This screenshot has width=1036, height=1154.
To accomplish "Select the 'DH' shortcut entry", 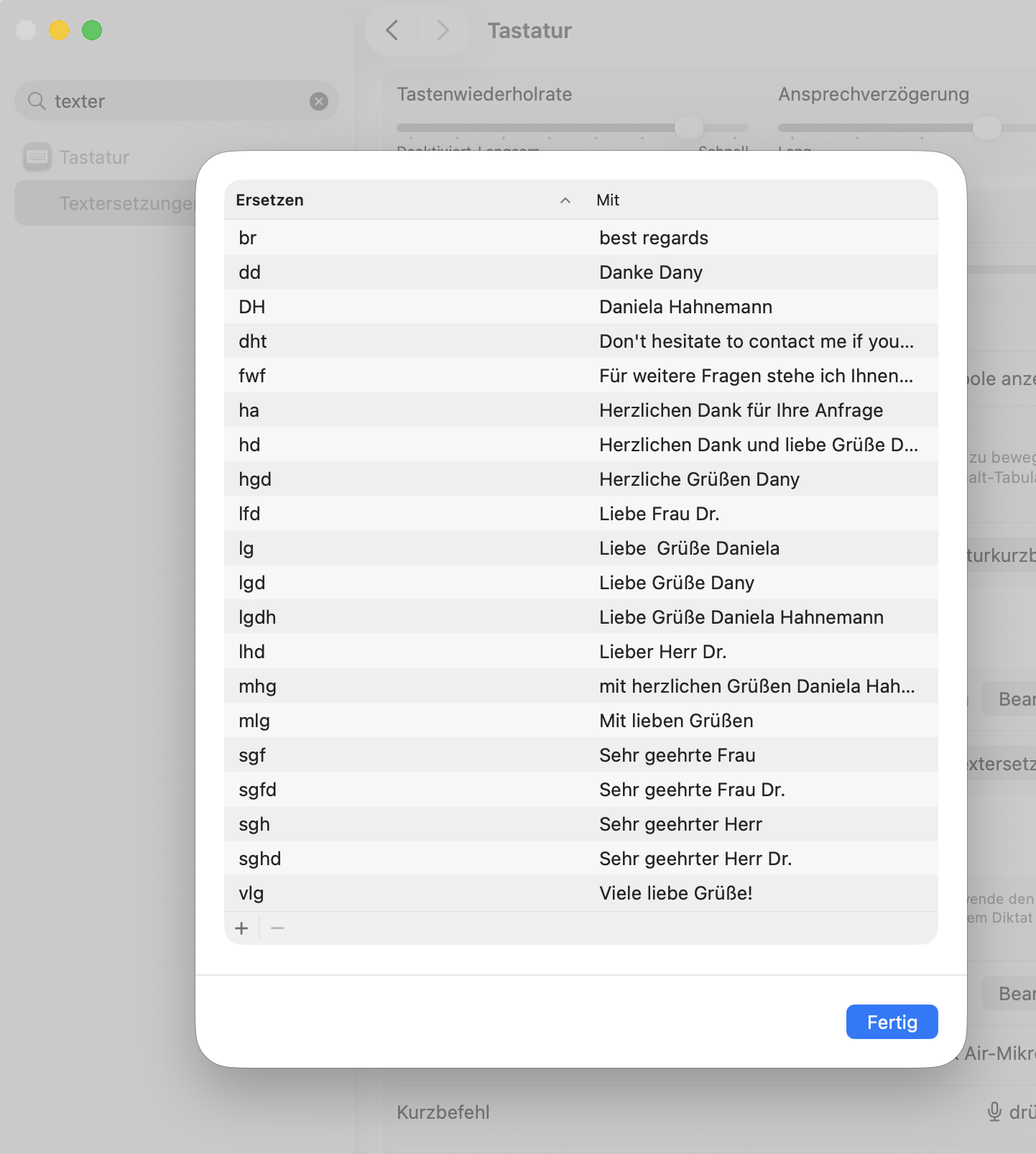I will coord(251,307).
